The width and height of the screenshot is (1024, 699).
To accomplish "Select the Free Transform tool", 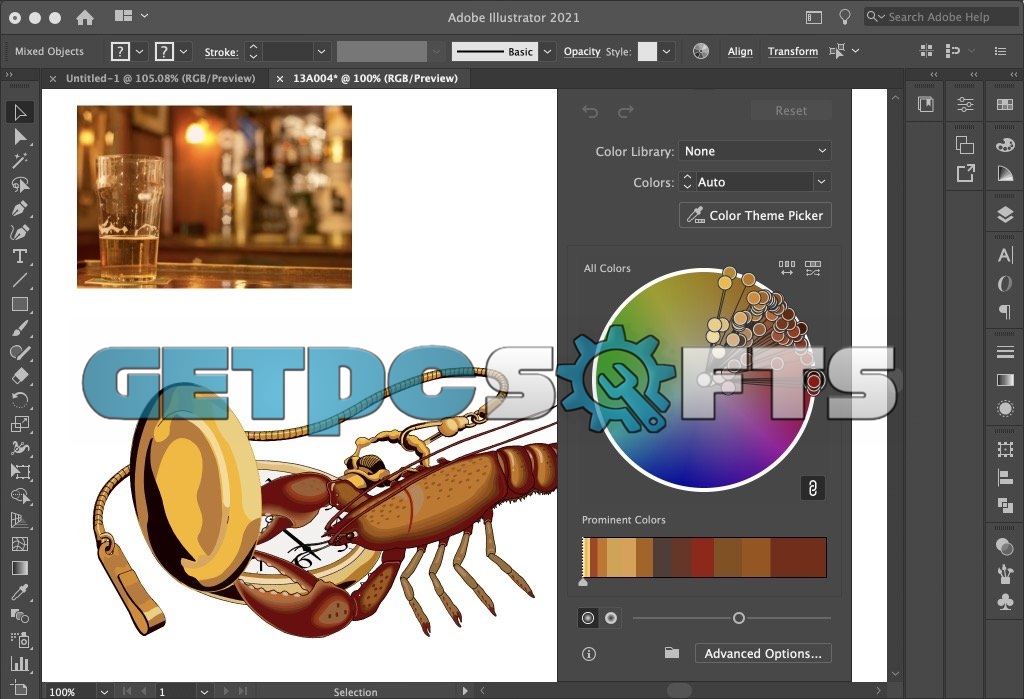I will click(x=20, y=472).
